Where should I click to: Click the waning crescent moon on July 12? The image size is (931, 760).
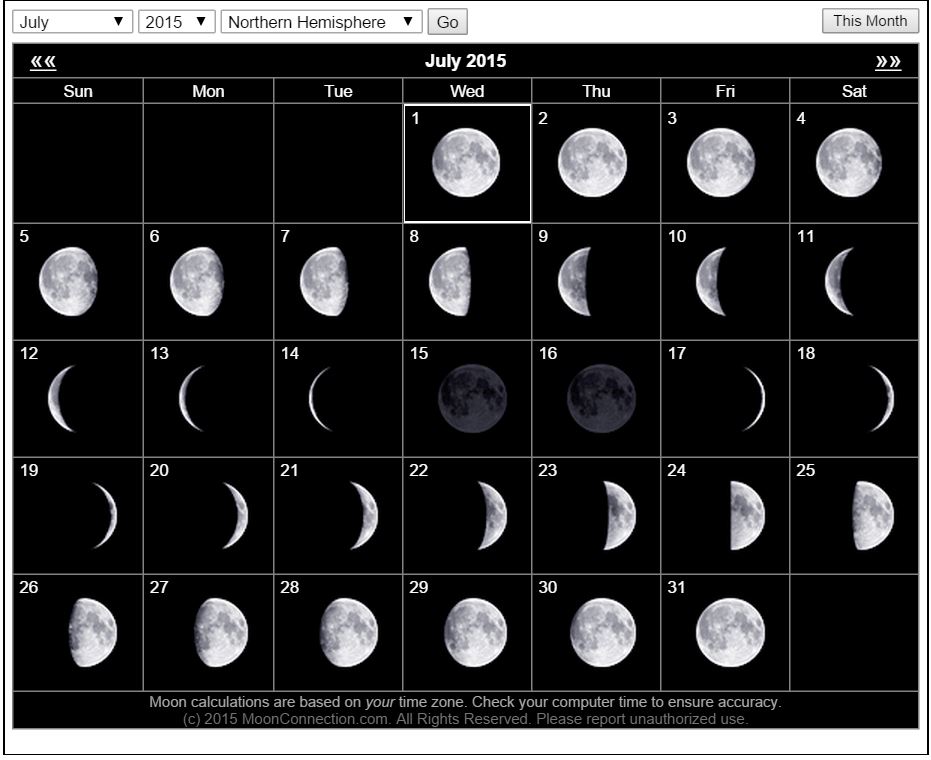point(62,398)
